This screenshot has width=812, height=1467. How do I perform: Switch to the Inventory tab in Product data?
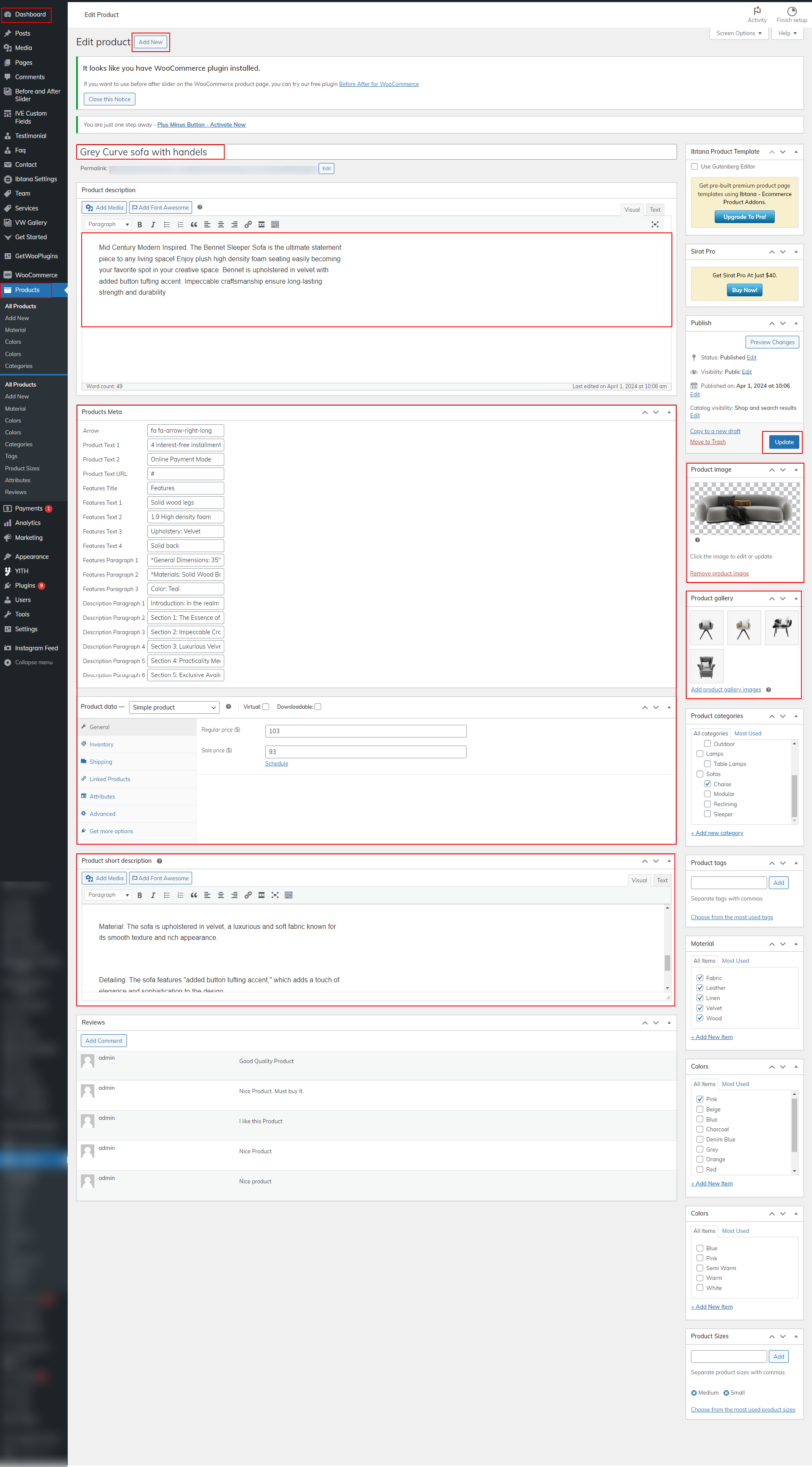click(101, 744)
